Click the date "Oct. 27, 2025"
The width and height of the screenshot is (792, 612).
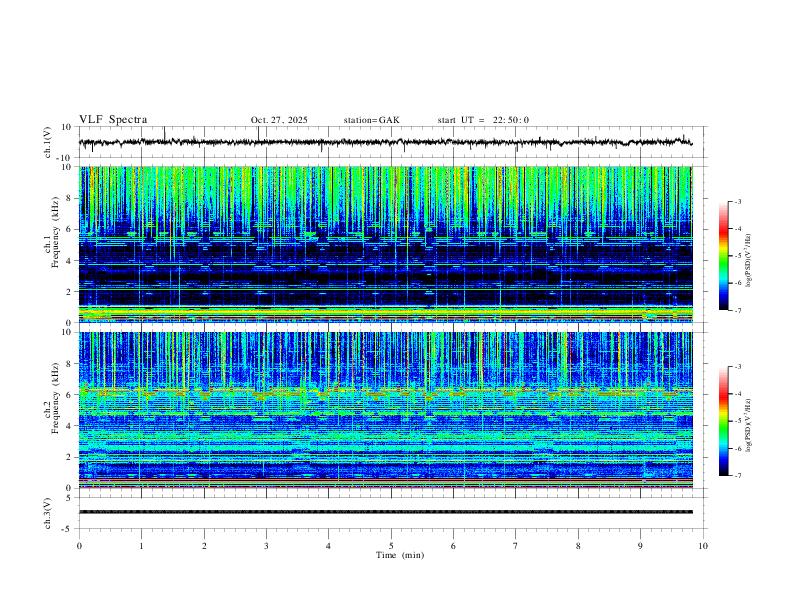[x=279, y=120]
